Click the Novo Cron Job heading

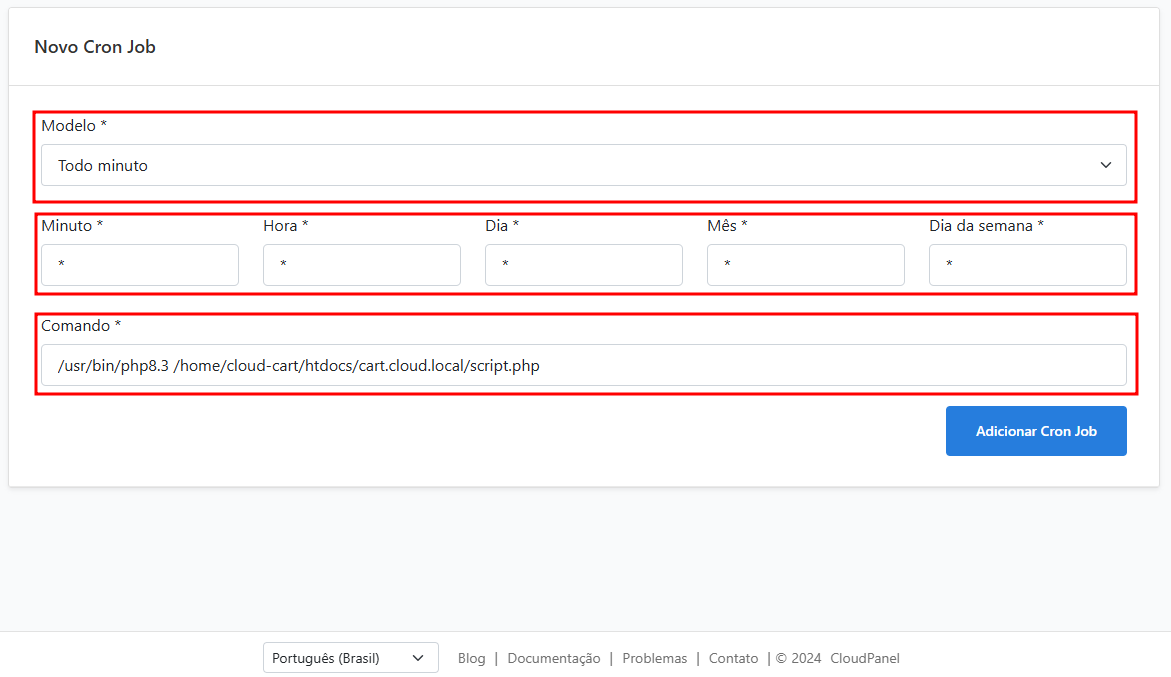(x=95, y=47)
